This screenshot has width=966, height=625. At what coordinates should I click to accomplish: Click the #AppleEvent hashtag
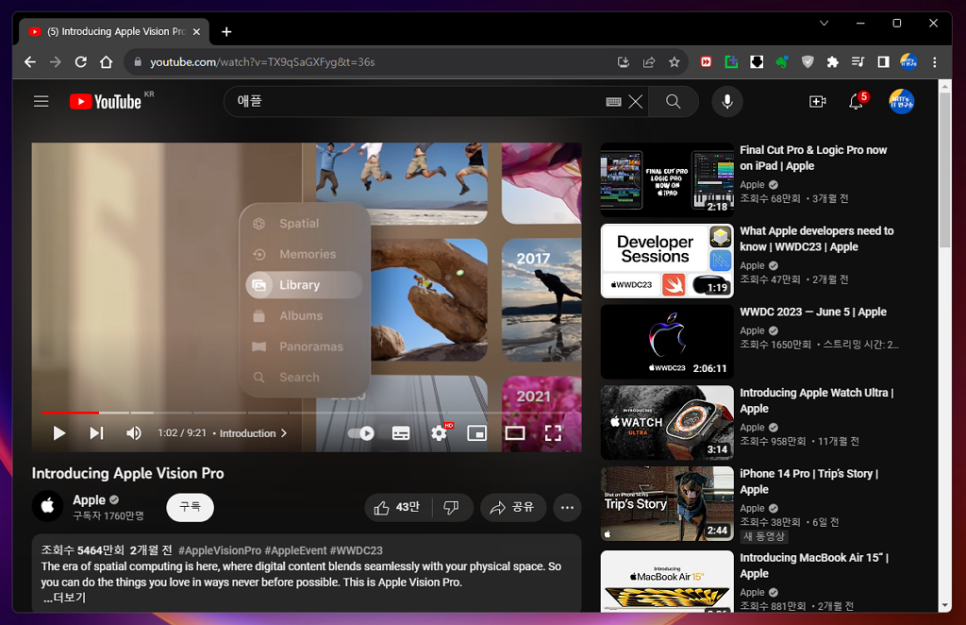[296, 550]
